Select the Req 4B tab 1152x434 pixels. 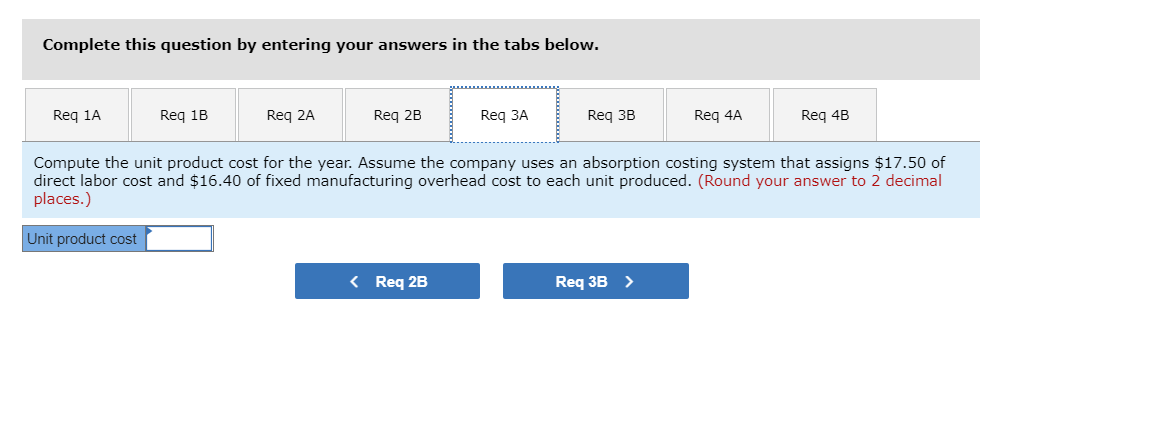click(825, 115)
